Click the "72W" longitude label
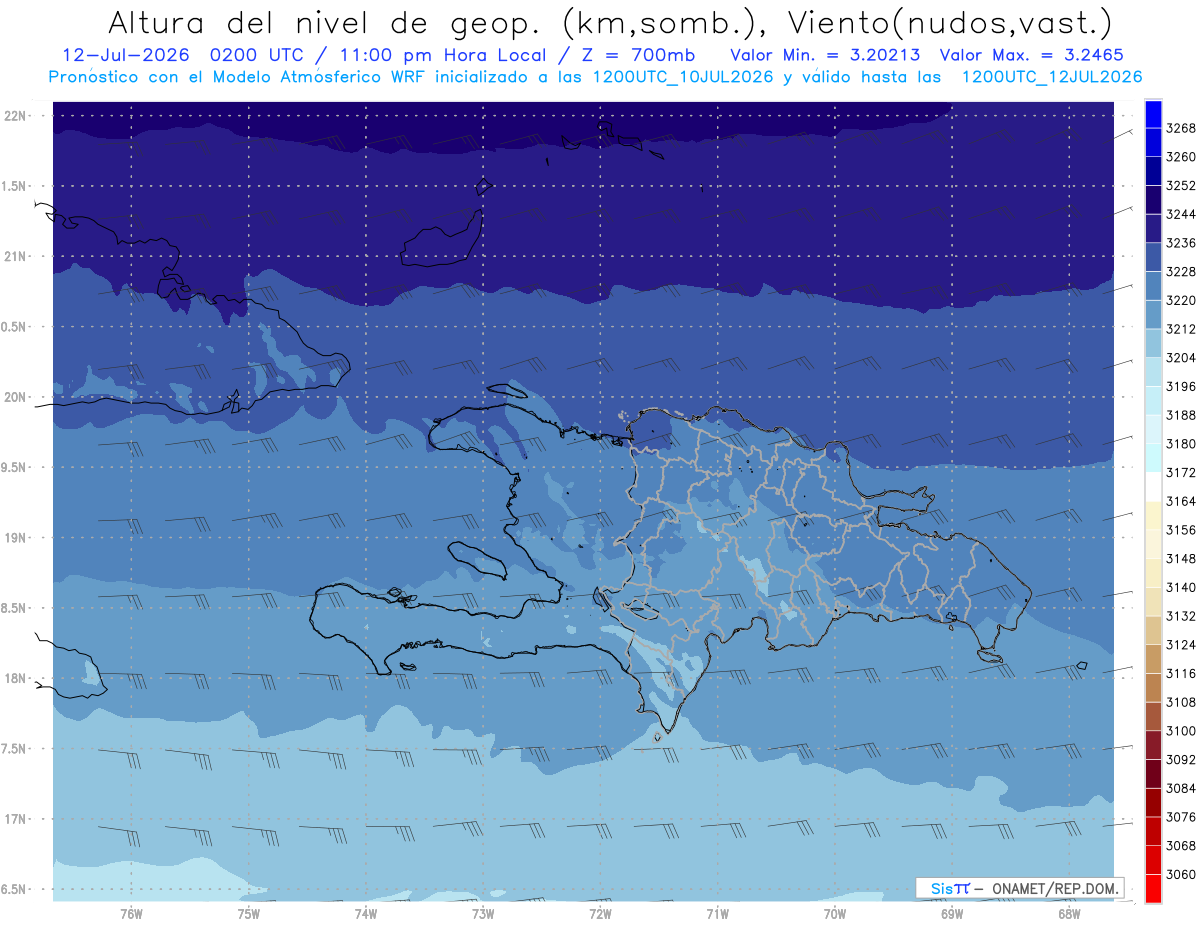The height and width of the screenshot is (927, 1200). (600, 914)
